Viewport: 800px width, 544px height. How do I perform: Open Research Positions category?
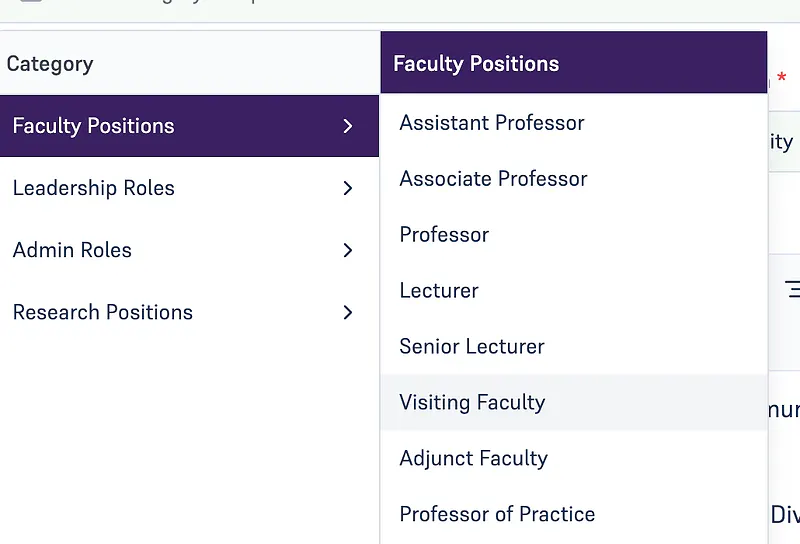(x=189, y=312)
